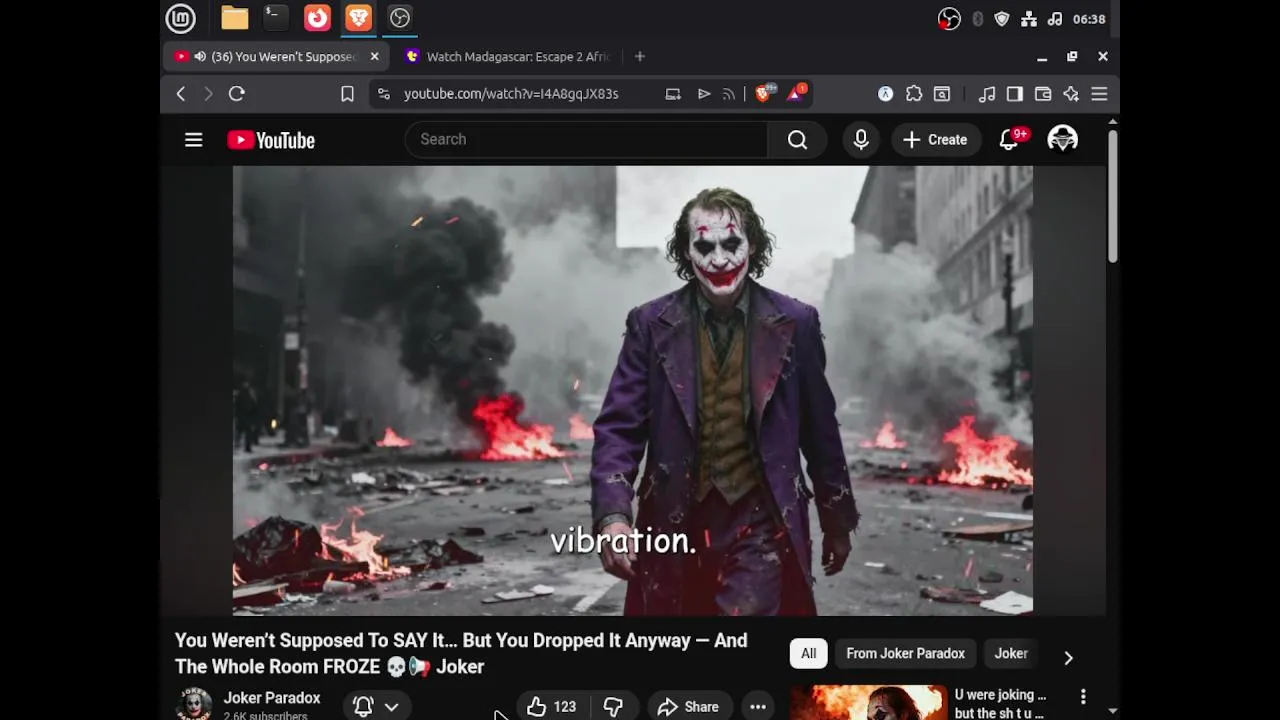This screenshot has height=720, width=1280.
Task: Open the media control music-note icon
Action: 987,94
